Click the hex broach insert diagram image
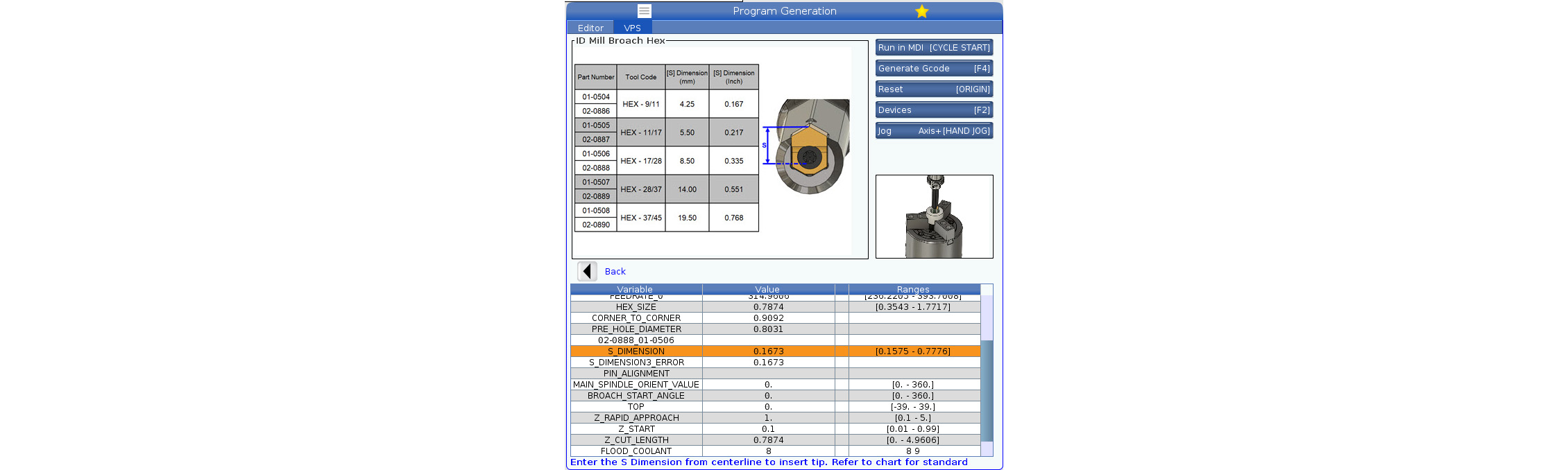This screenshot has height=470, width=1568. [x=806, y=146]
